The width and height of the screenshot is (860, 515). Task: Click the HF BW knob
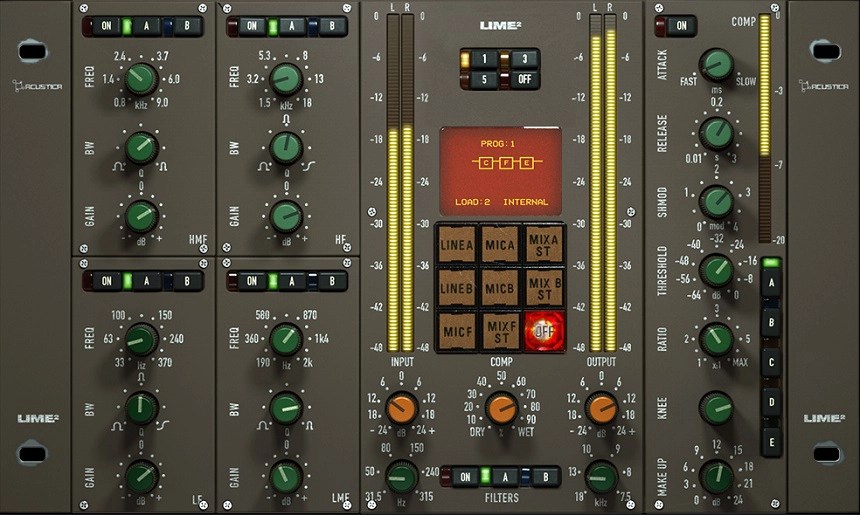click(286, 149)
